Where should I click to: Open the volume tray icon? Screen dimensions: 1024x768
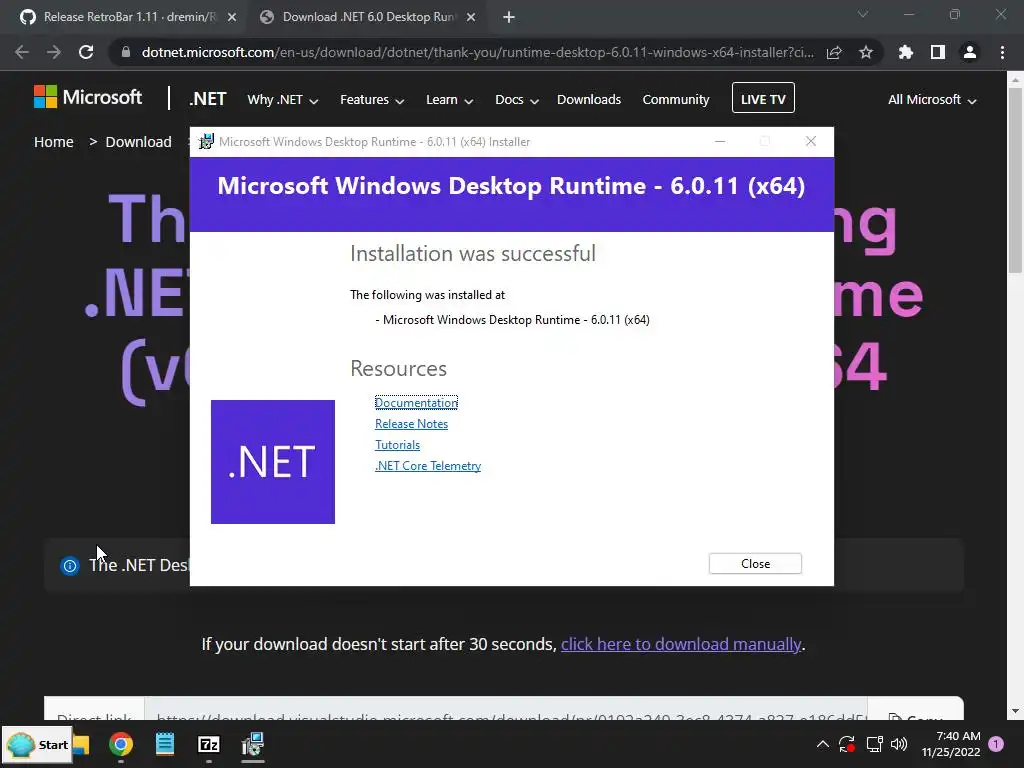point(899,744)
